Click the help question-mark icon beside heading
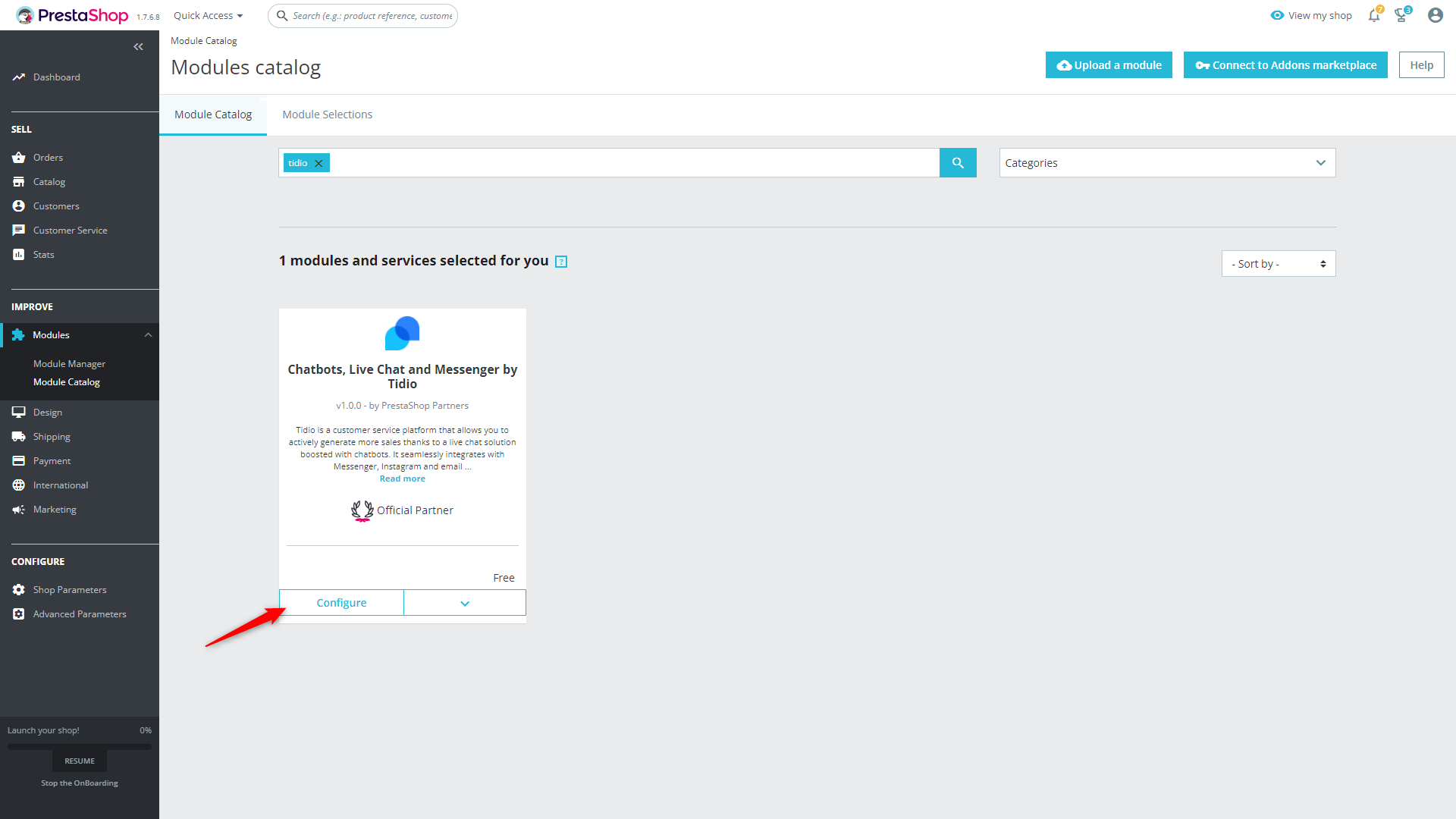This screenshot has height=819, width=1456. coord(561,262)
